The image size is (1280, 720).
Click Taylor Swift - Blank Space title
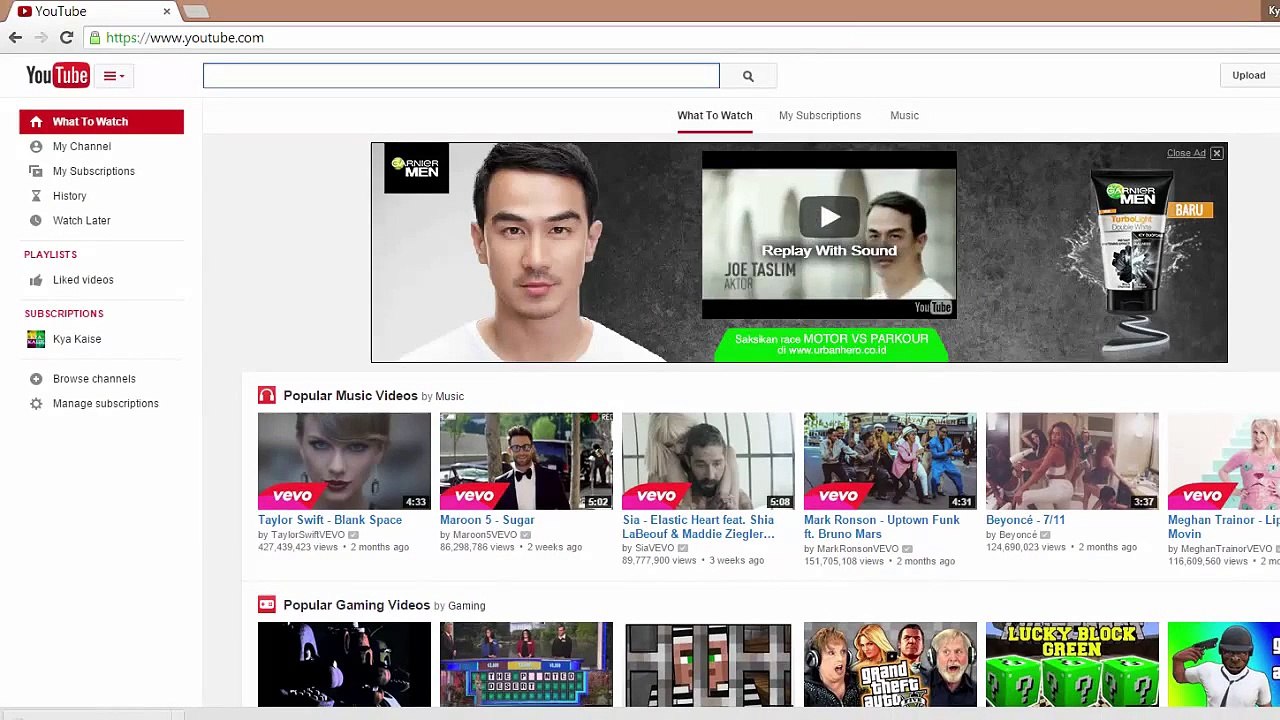click(x=330, y=520)
